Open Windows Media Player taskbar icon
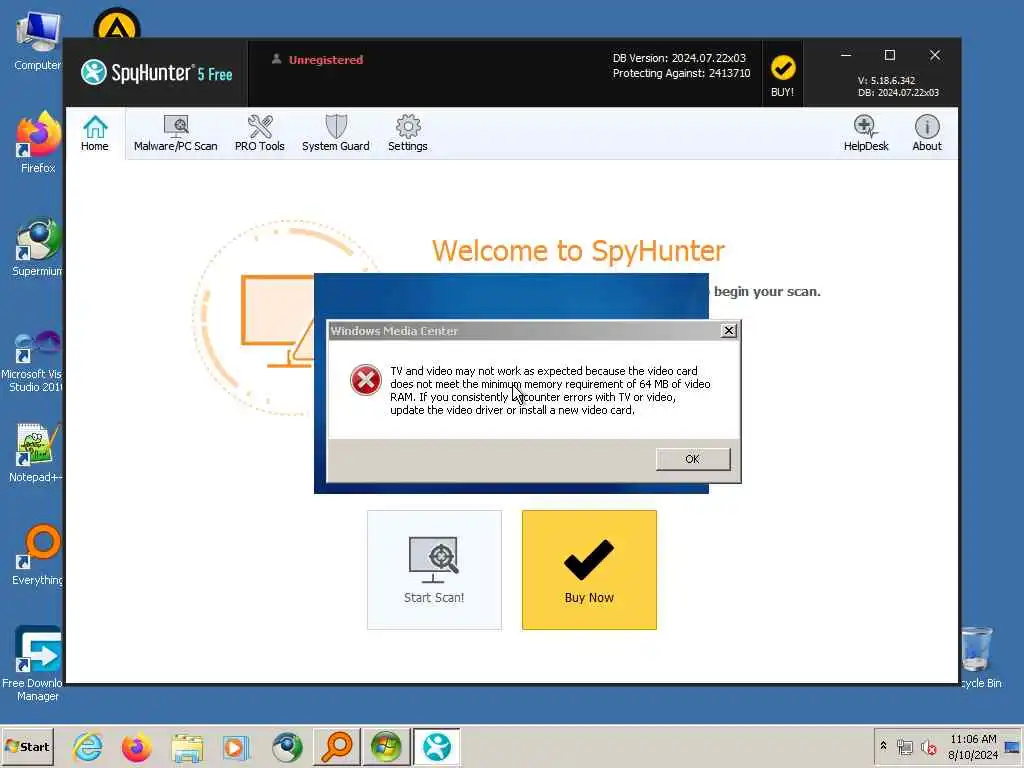1024x768 pixels. click(x=236, y=747)
